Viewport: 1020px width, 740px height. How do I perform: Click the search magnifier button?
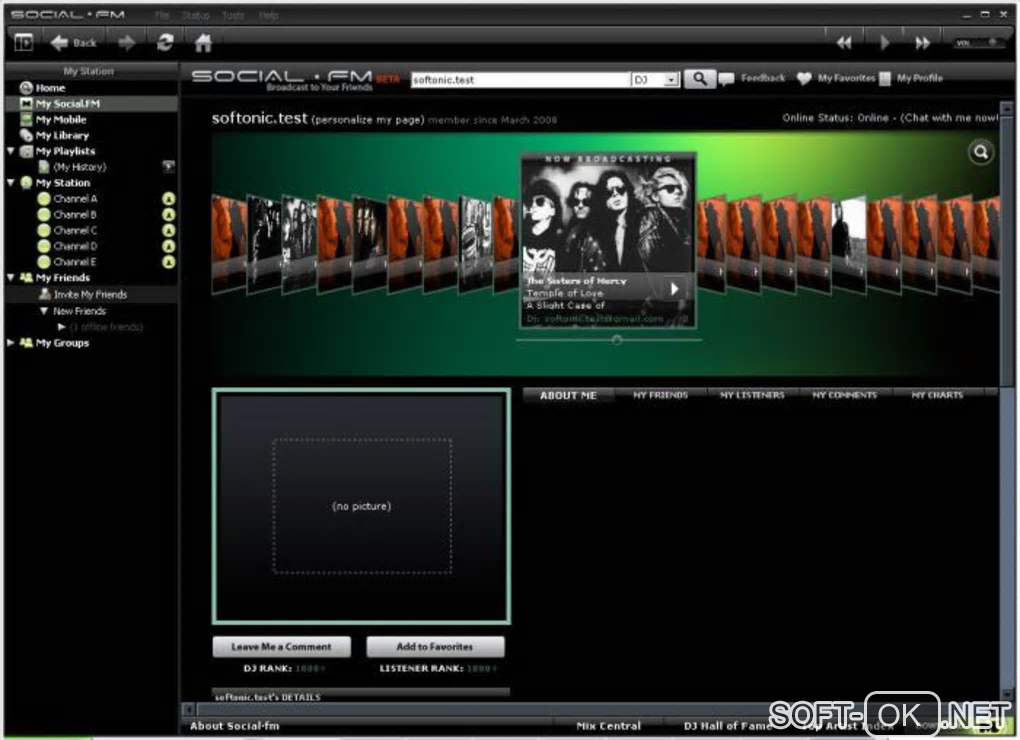[699, 79]
